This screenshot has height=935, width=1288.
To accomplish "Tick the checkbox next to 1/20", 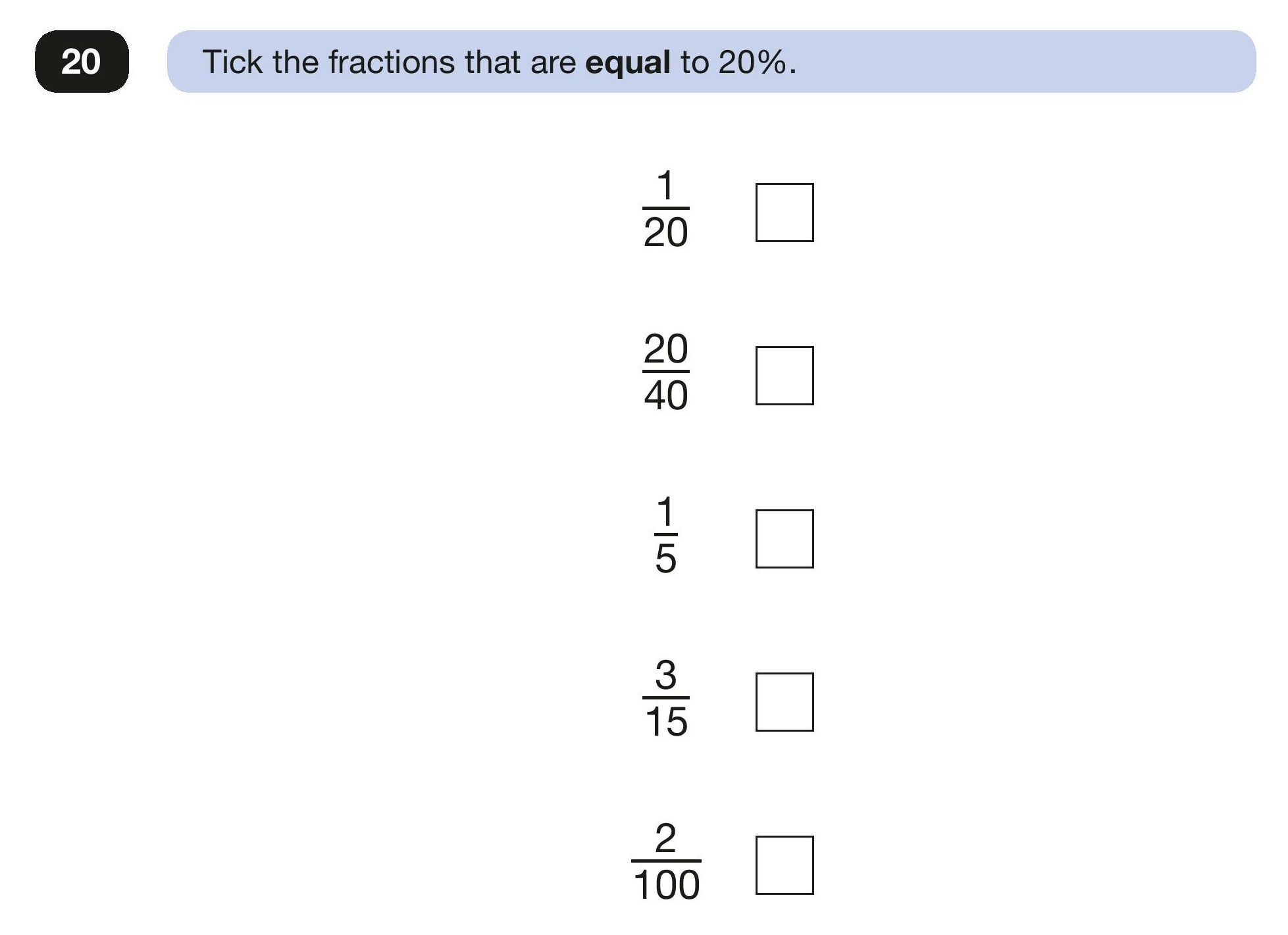I will pos(785,213).
